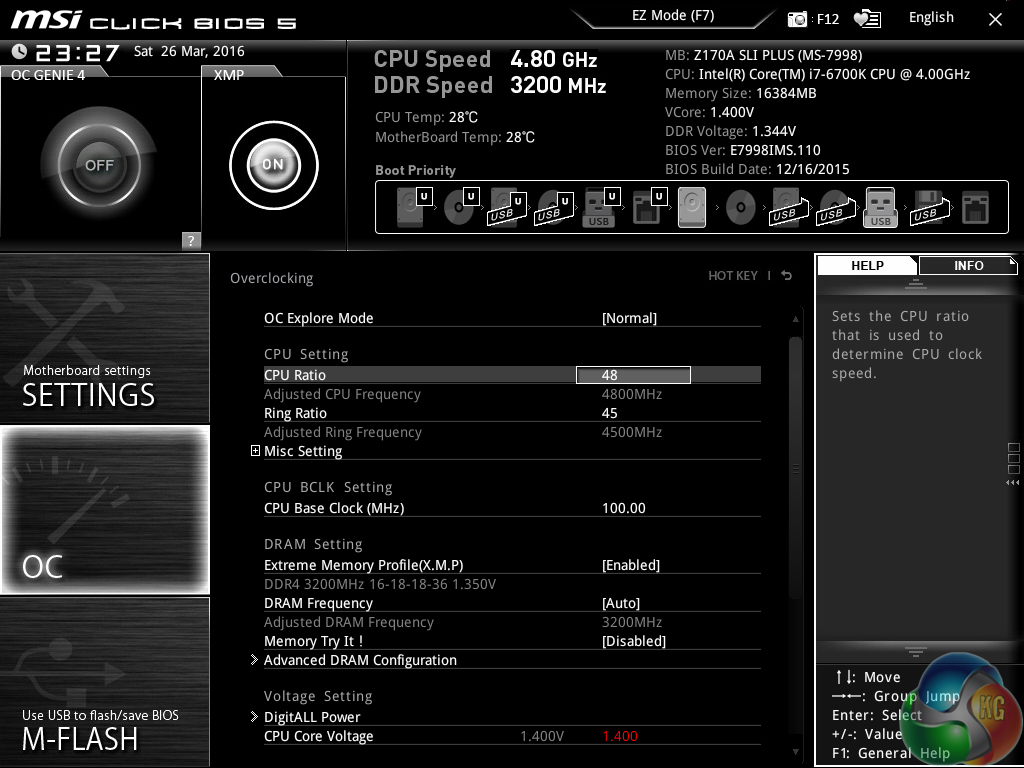Click the DDR4 3200MHz 16-18-18-36 1.350V line
The width and height of the screenshot is (1024, 768).
380,584
